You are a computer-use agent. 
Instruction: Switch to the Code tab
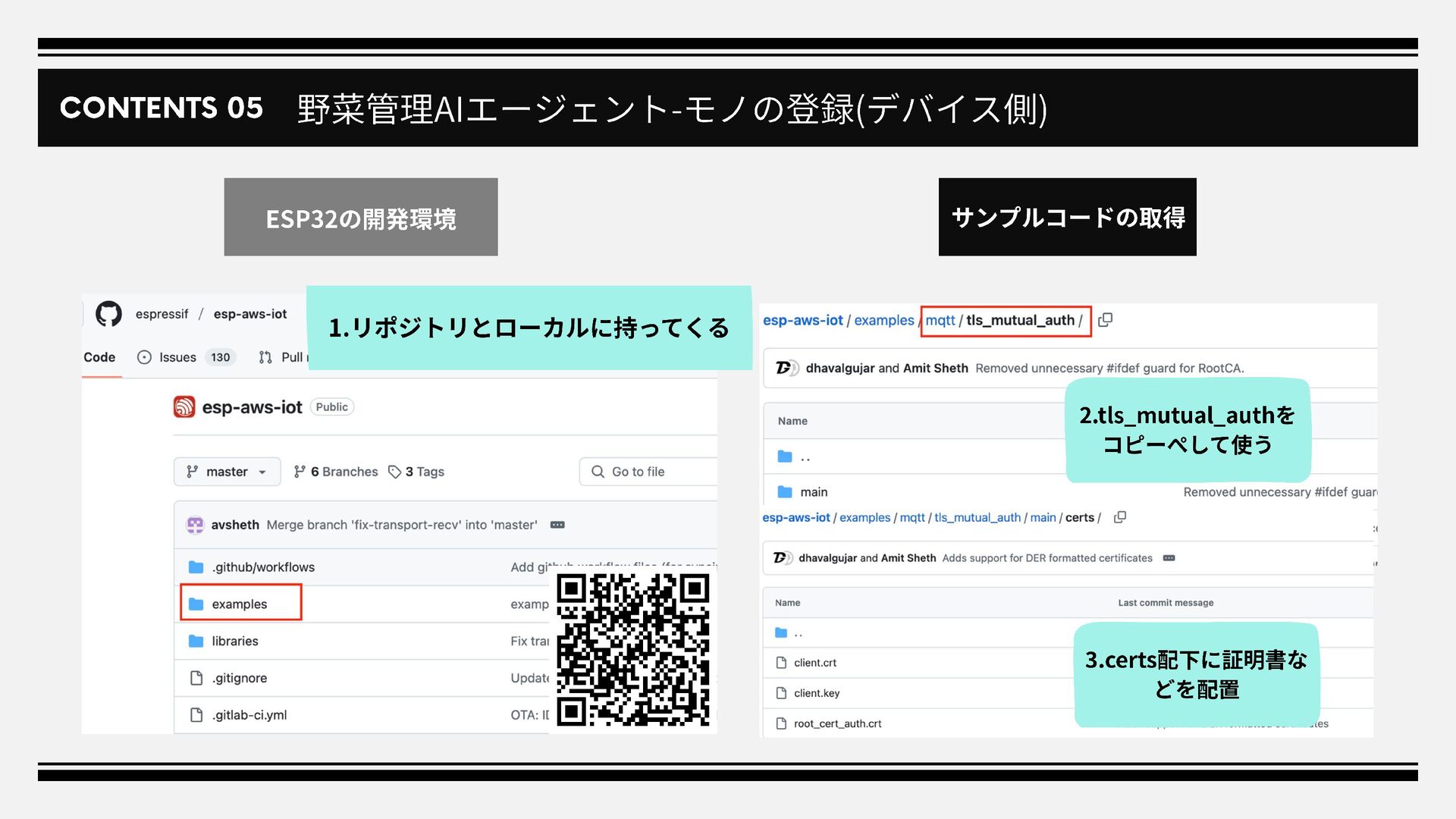click(x=99, y=357)
